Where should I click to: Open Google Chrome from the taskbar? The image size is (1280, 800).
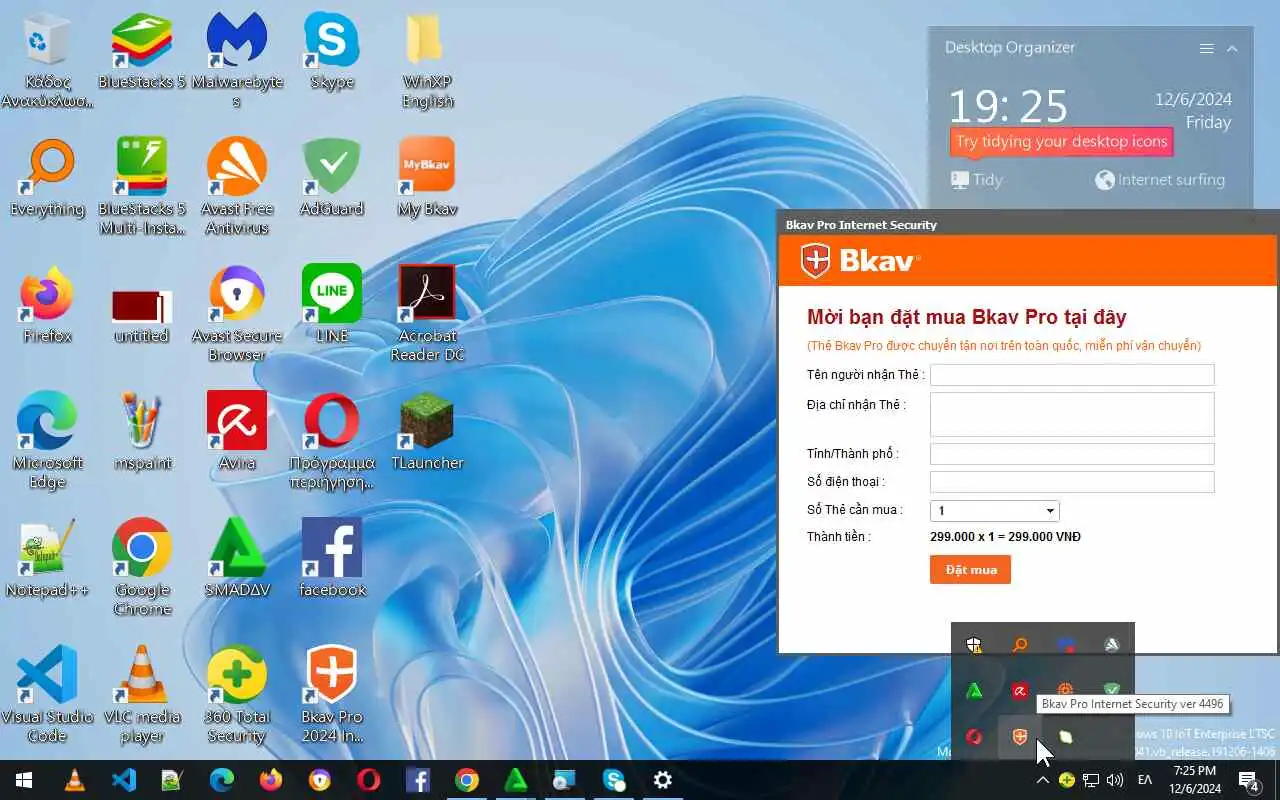467,780
